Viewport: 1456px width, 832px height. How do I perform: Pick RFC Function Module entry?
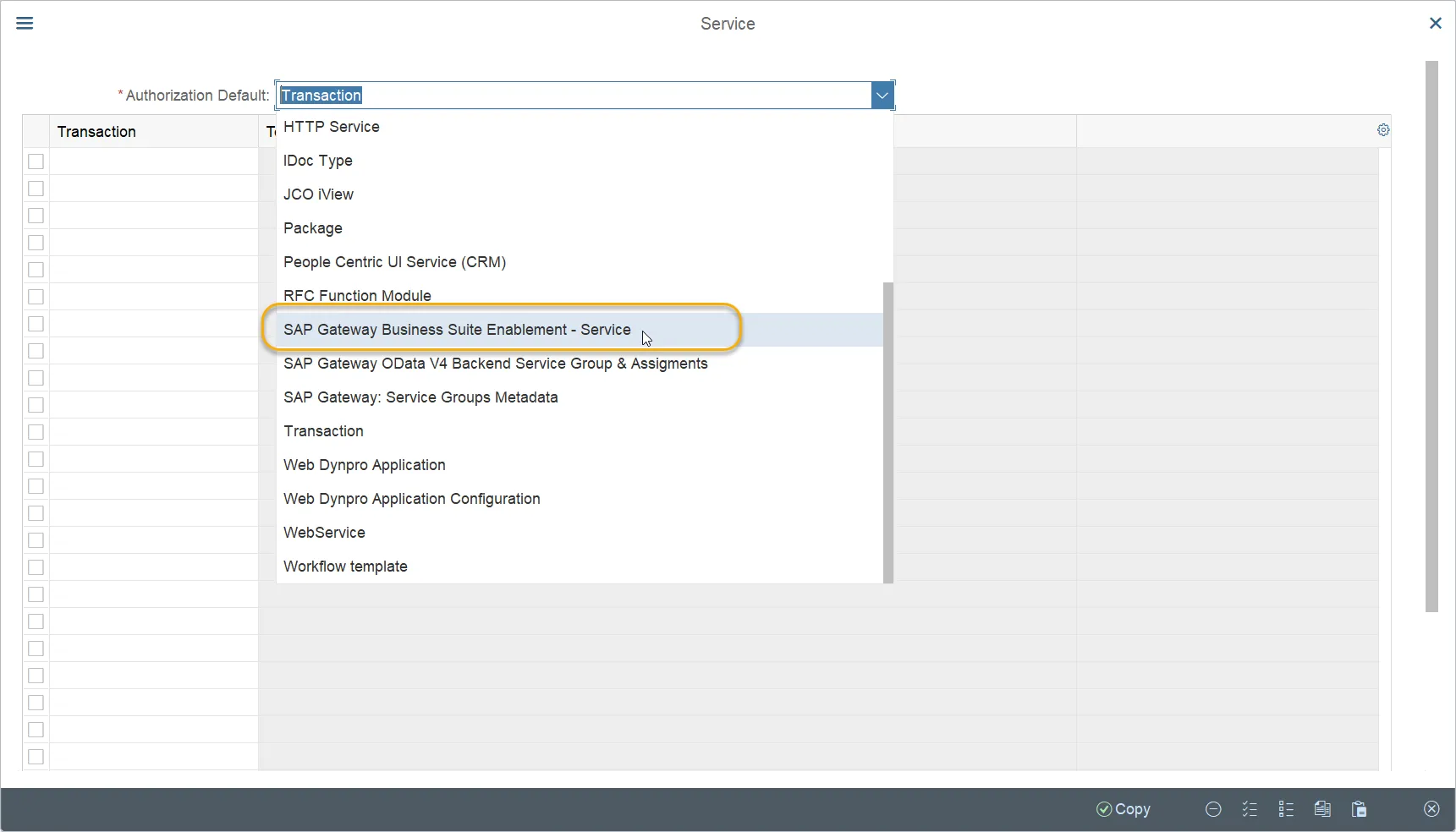[580, 296]
